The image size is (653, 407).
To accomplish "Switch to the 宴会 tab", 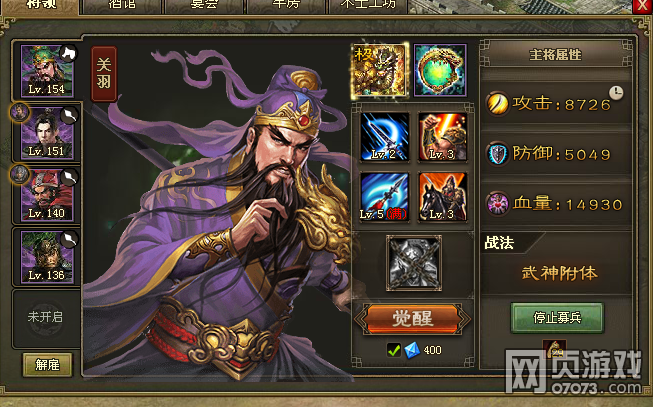I will [204, 6].
